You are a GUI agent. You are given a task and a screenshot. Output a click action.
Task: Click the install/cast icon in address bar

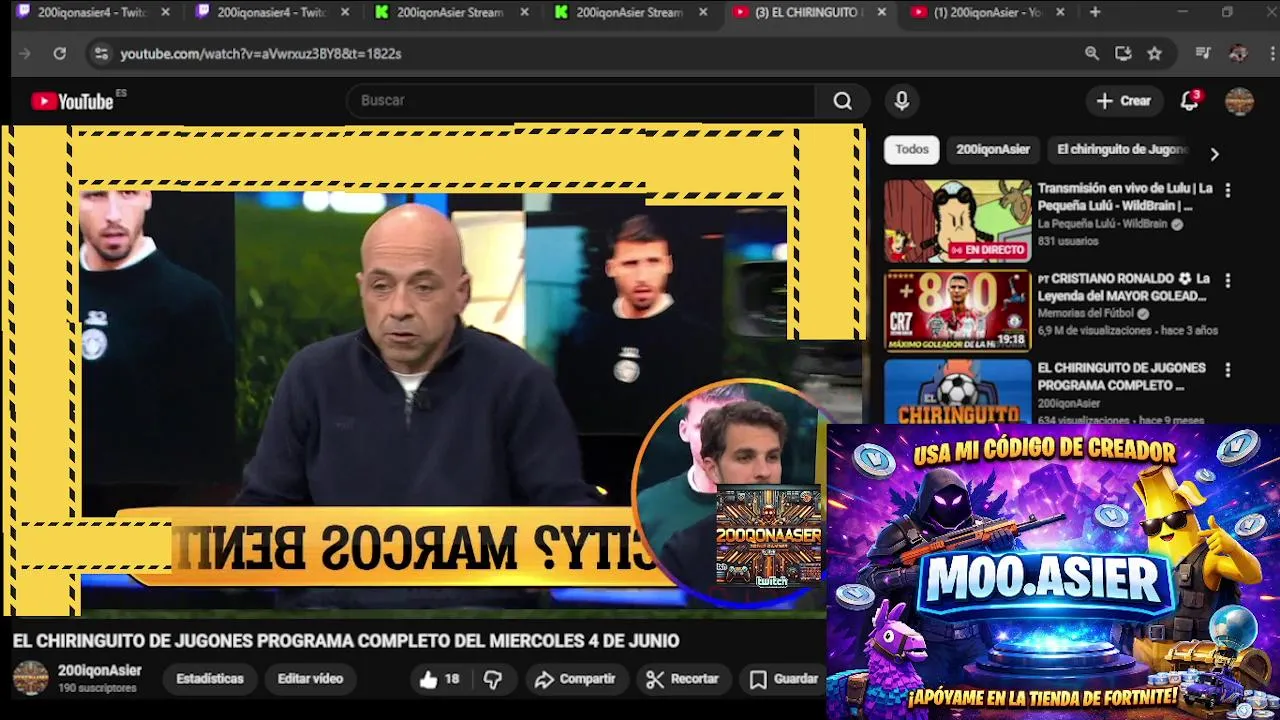point(1123,54)
